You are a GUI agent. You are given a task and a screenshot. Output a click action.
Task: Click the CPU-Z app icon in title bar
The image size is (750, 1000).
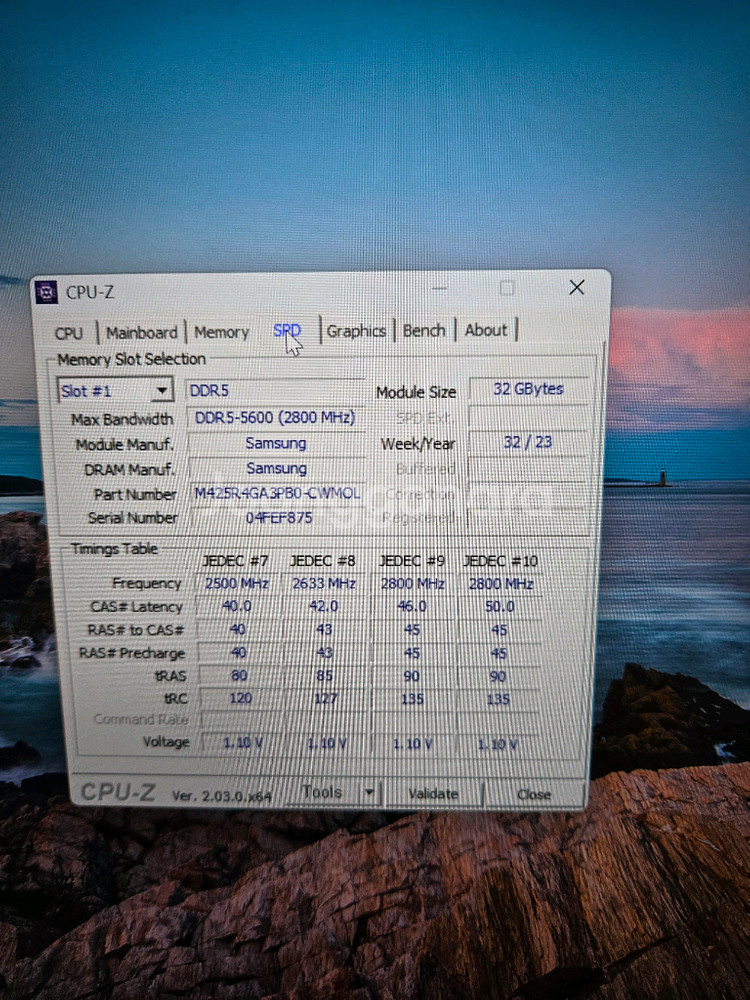pos(46,292)
